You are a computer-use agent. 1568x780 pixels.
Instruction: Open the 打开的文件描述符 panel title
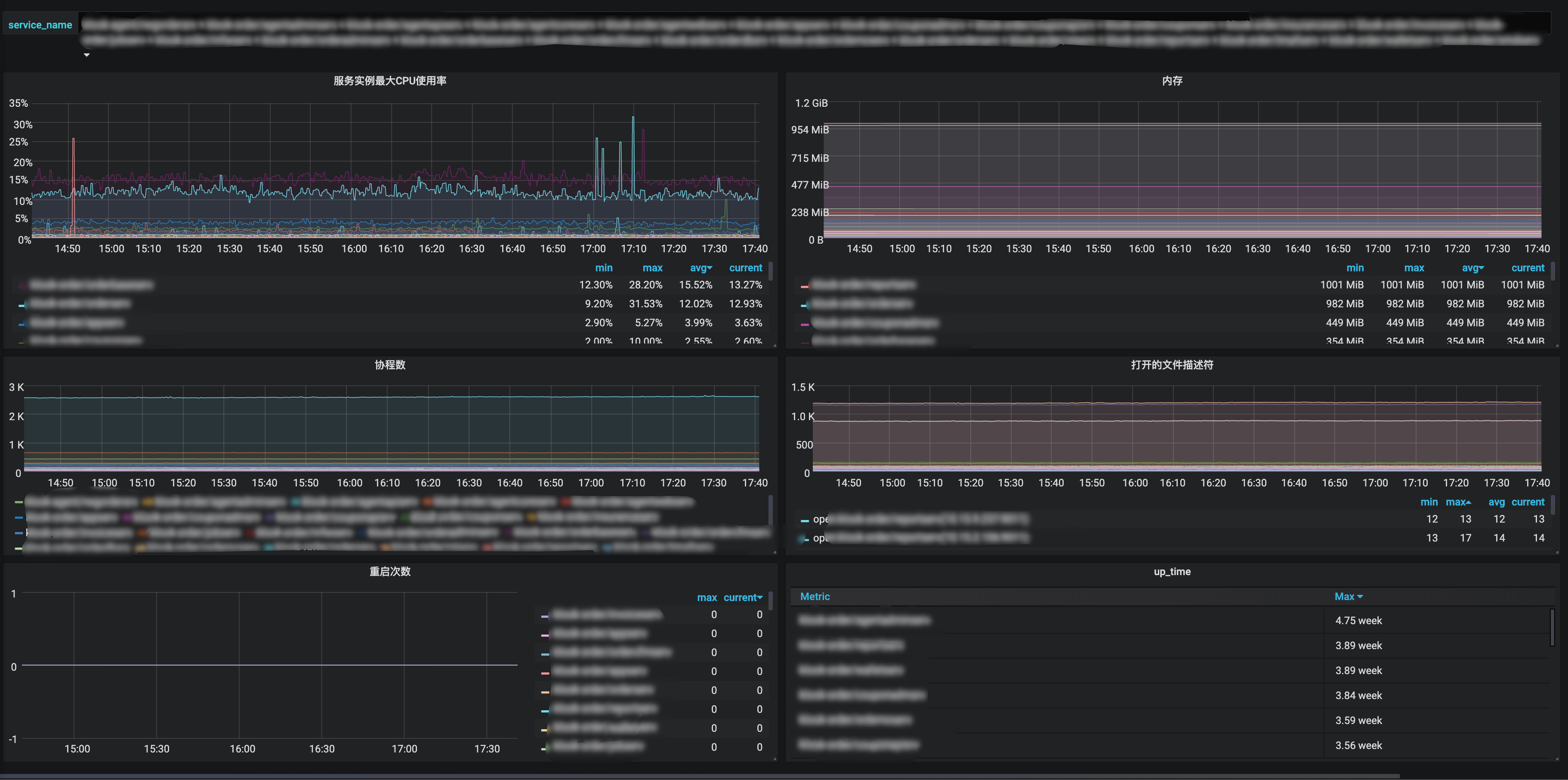[1171, 365]
